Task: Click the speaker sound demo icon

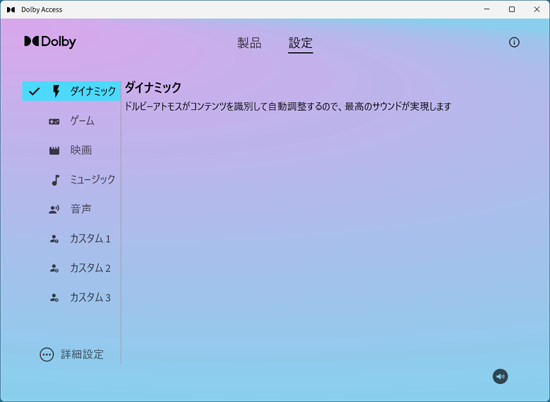Action: (x=500, y=376)
